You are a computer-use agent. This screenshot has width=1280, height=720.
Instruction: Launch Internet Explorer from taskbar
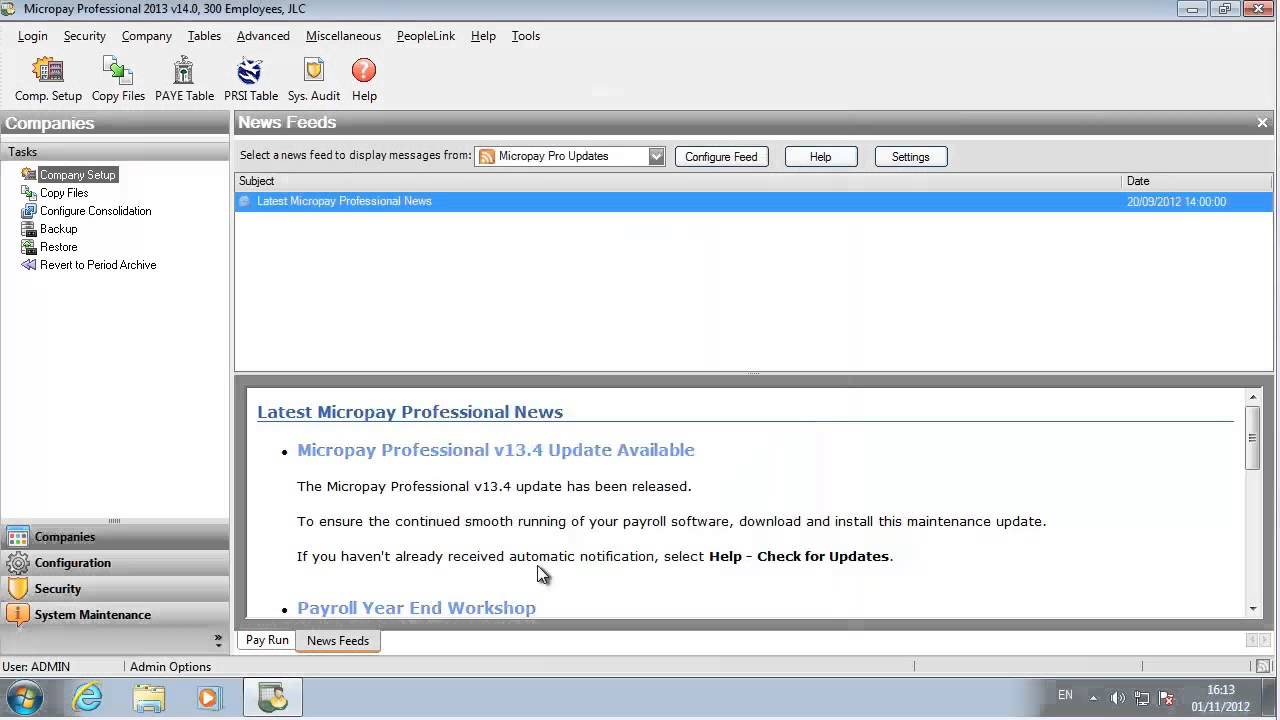click(x=88, y=697)
